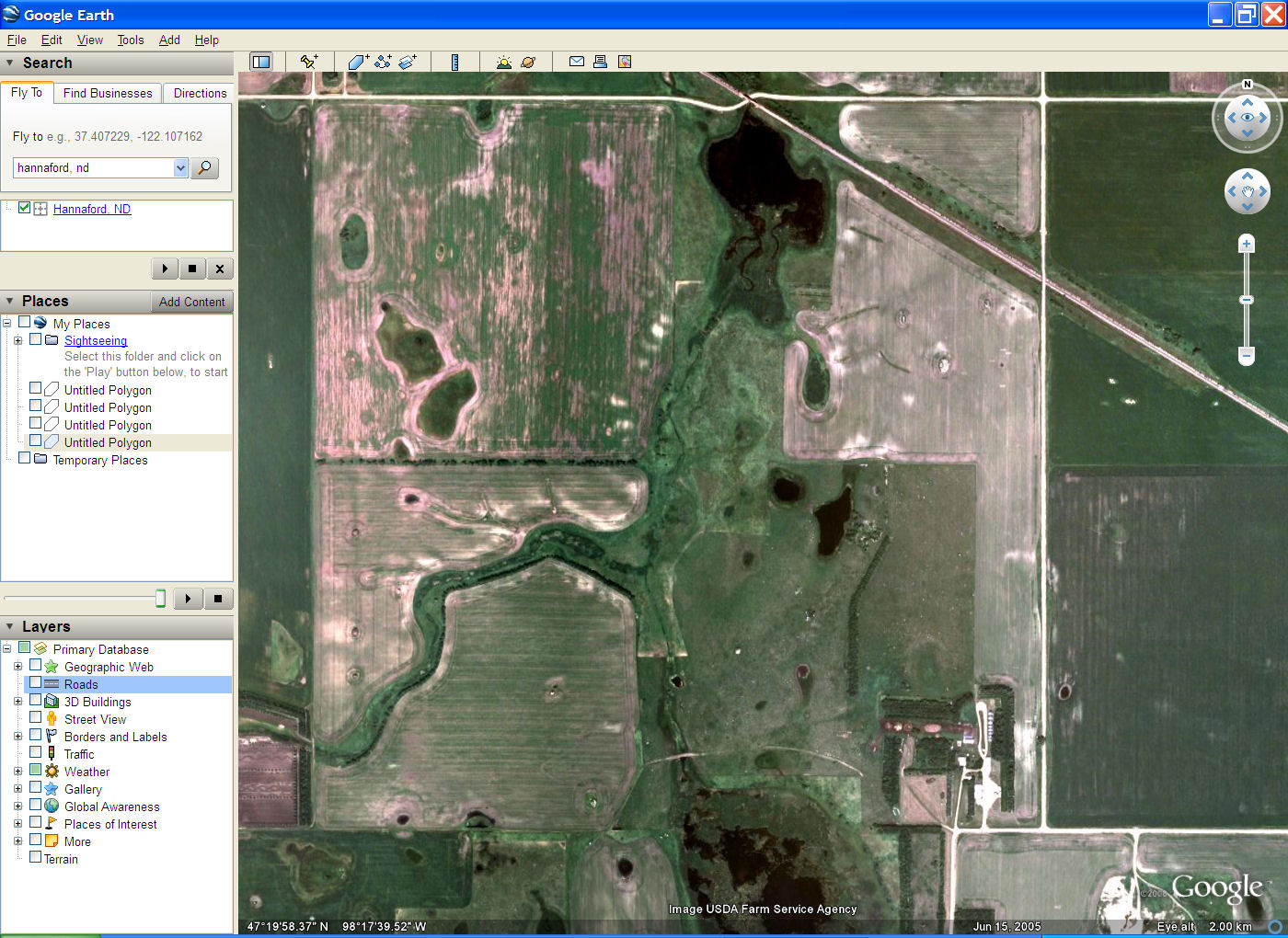Screen dimensions: 1288x938
Task: Switch to Sky view planet icon
Action: coord(528,62)
